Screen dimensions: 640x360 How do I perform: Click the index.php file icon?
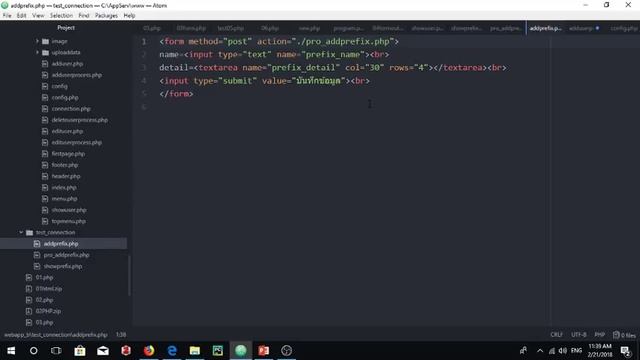[x=45, y=187]
